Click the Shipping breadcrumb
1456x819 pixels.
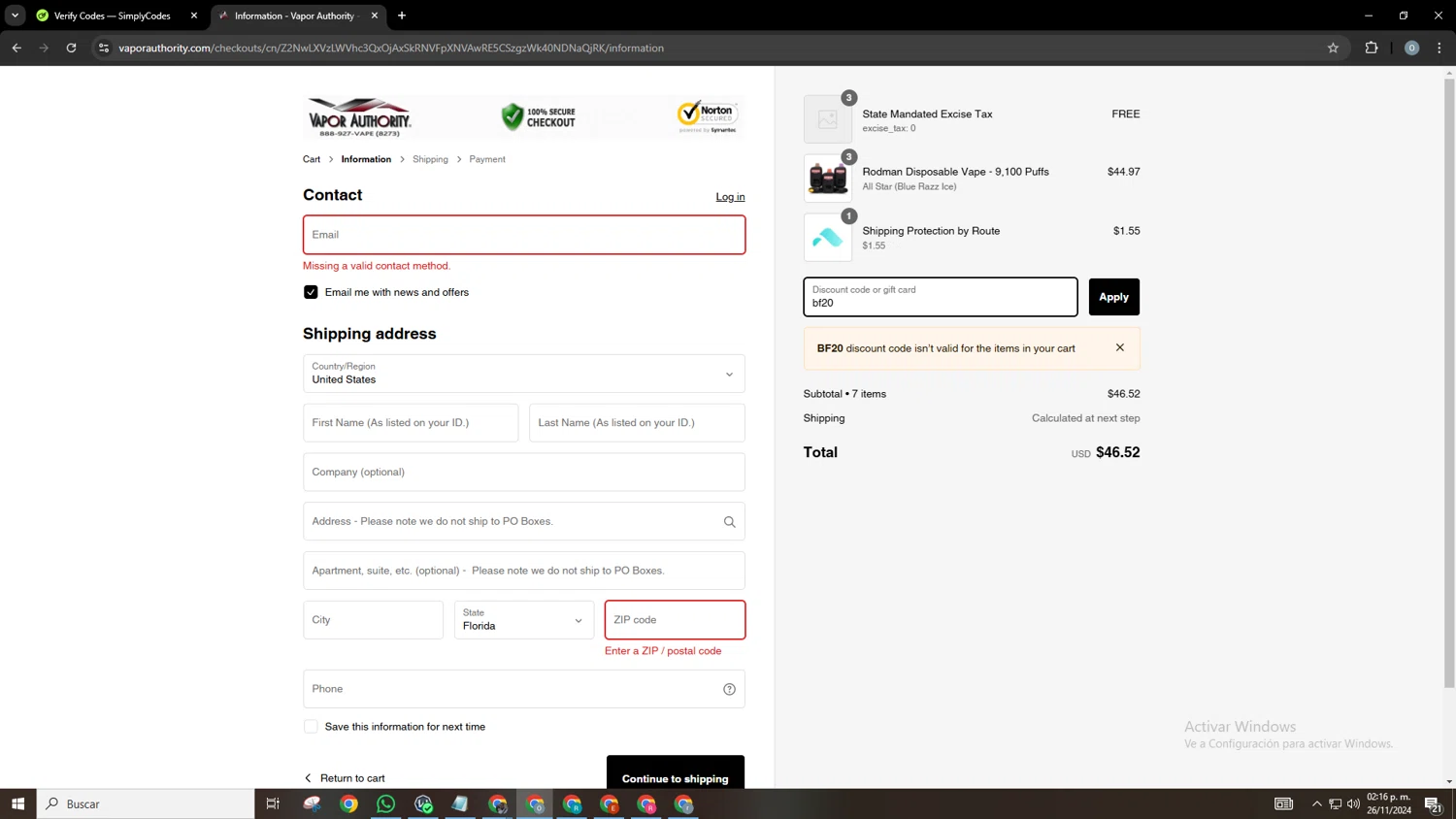click(430, 159)
